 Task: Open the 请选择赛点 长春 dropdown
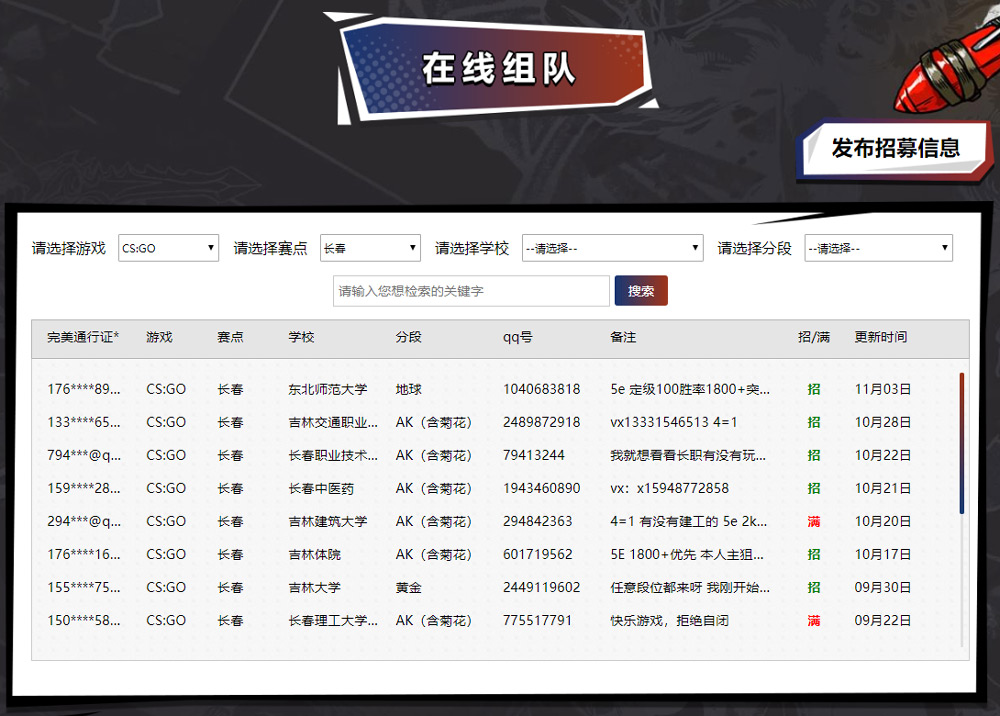370,248
